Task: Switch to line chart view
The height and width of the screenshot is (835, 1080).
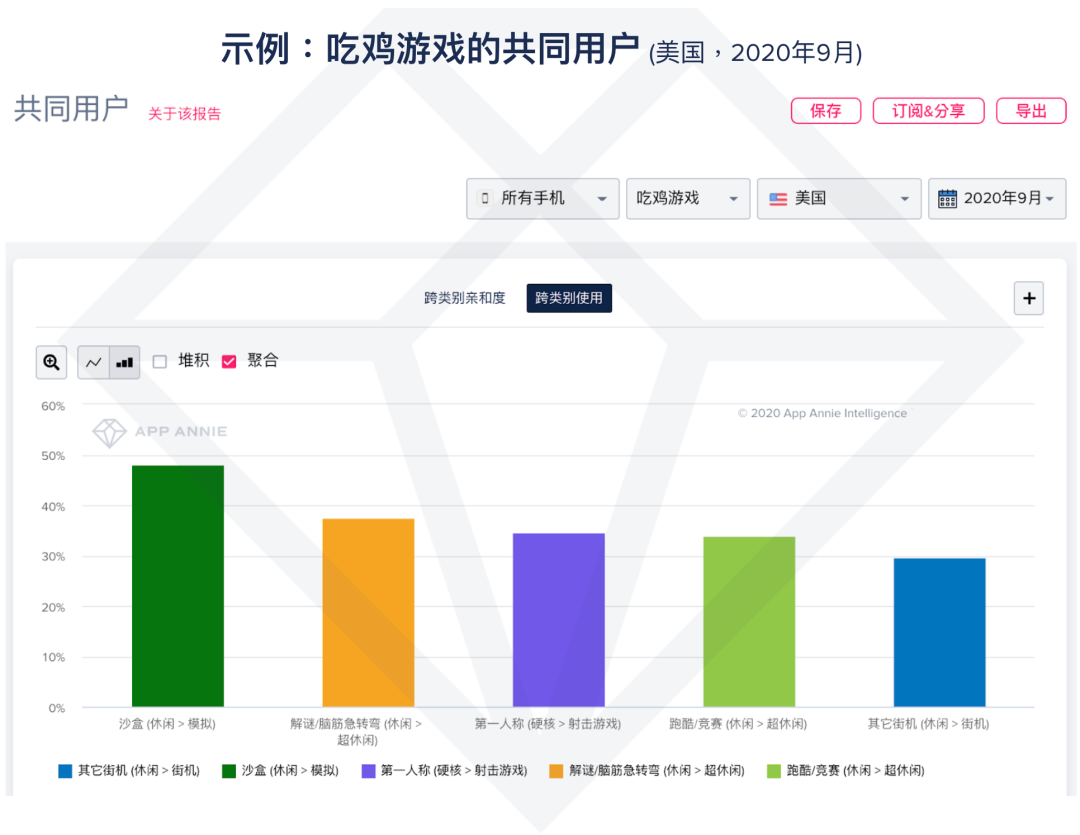Action: (x=94, y=362)
